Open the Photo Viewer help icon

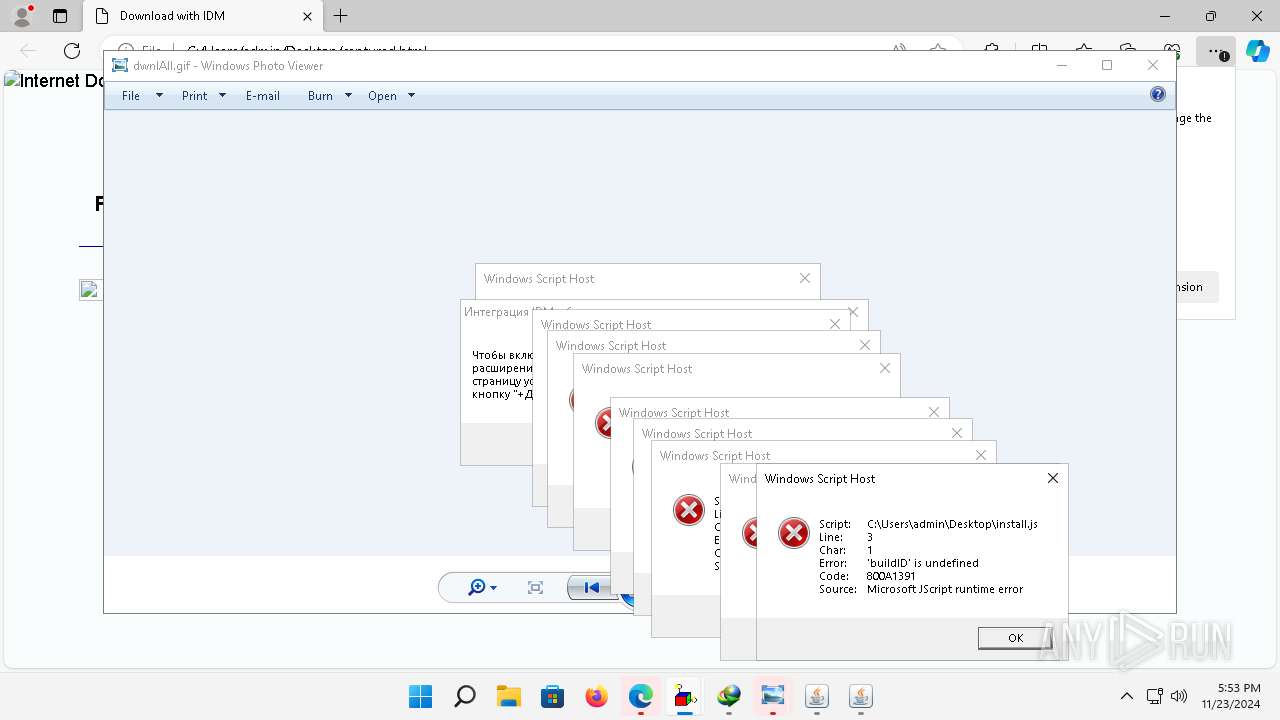pos(1157,95)
